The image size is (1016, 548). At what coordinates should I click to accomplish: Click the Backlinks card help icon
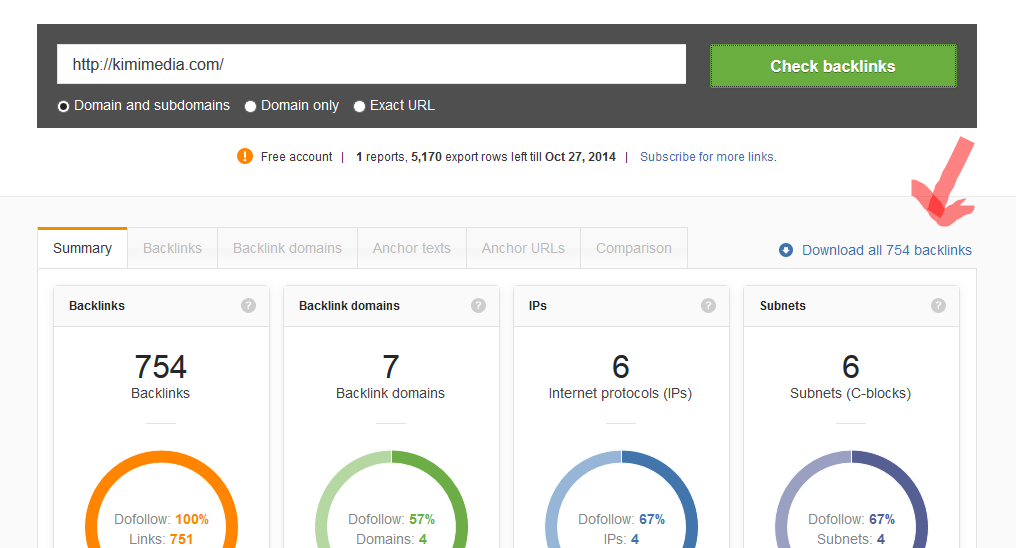248,306
